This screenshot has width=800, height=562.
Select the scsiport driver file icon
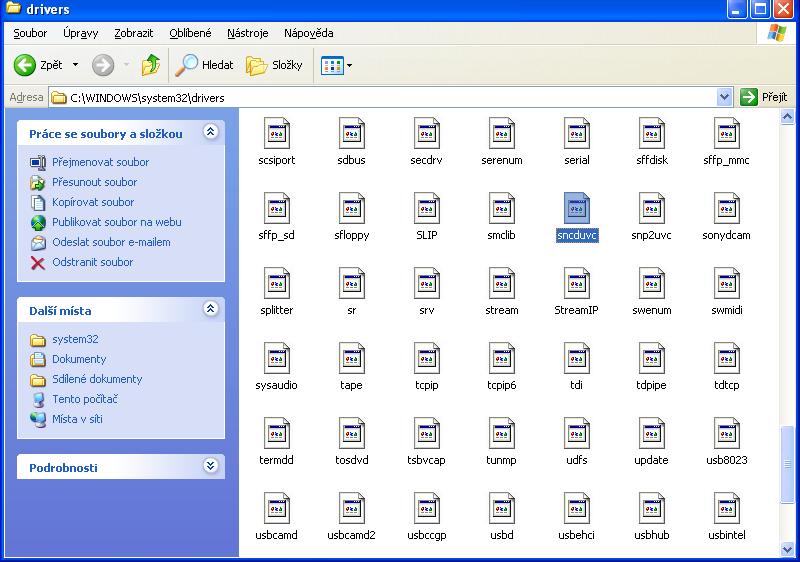point(277,132)
